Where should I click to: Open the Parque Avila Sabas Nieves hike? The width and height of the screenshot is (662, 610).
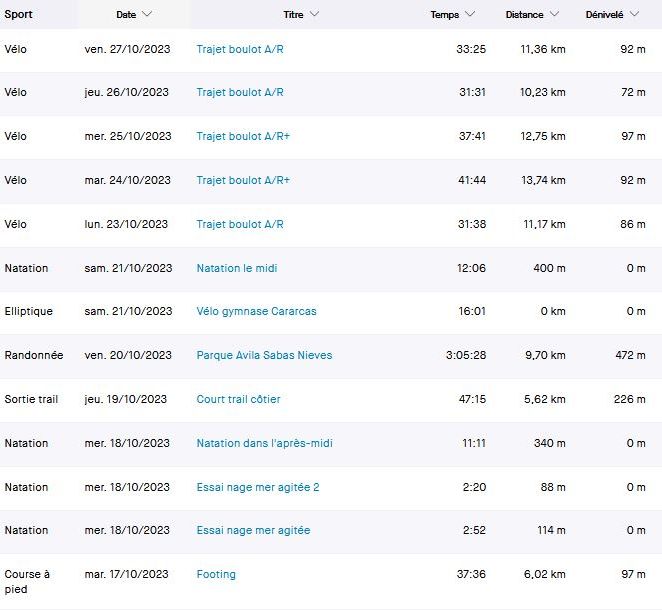tap(264, 355)
